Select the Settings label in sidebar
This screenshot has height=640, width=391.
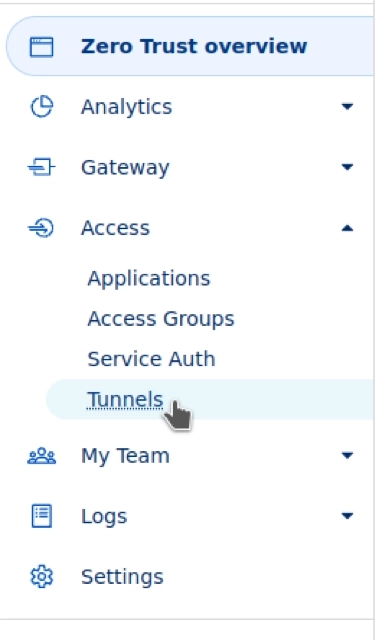pos(122,577)
